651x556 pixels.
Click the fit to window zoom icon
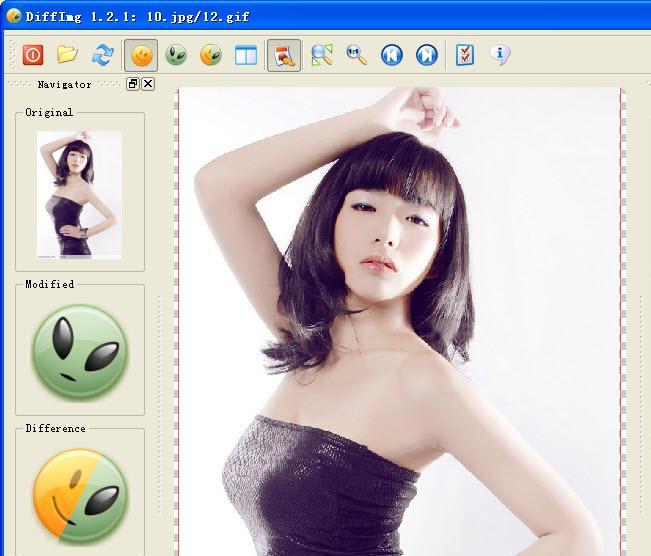click(x=321, y=55)
